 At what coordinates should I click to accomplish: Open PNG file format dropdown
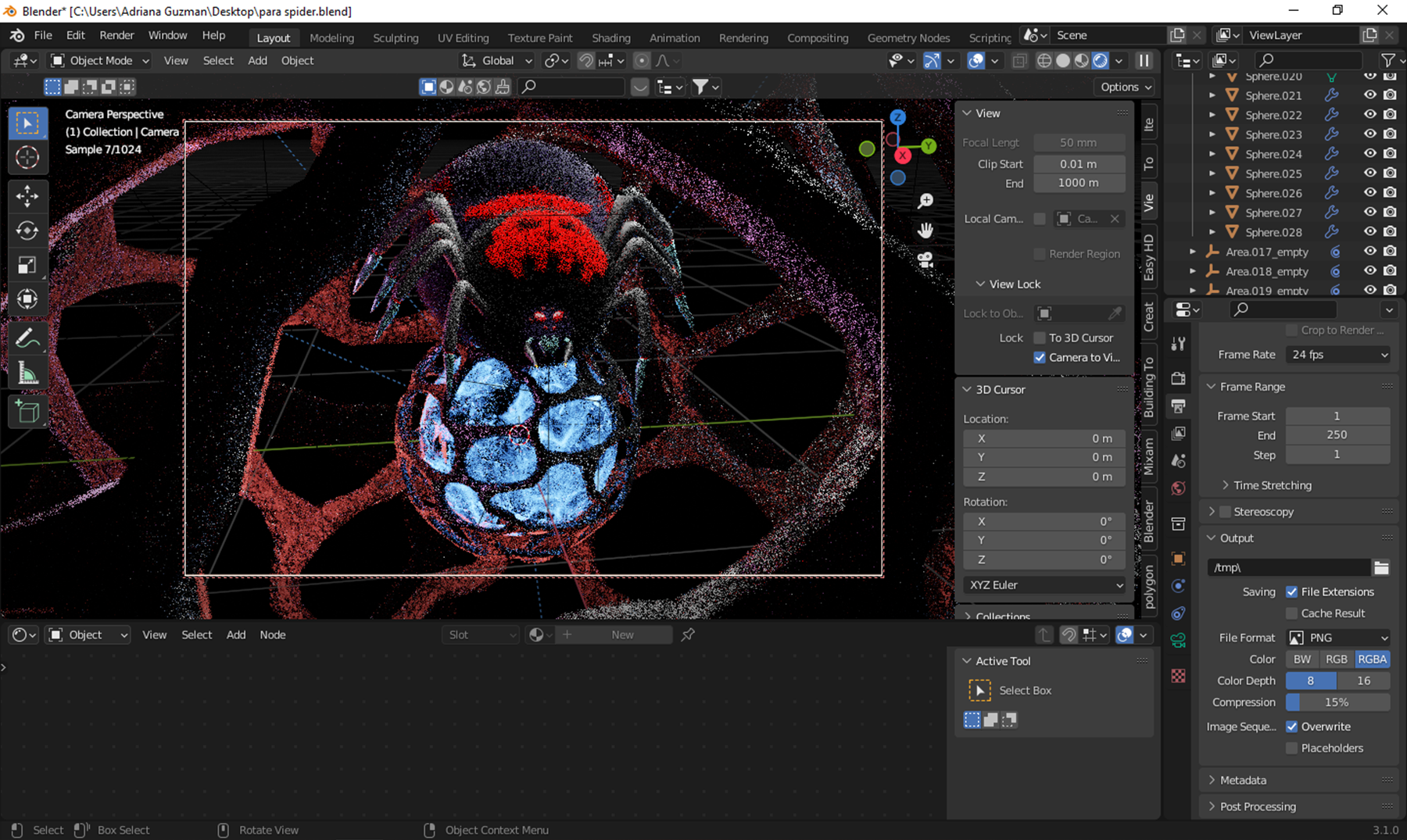point(1338,638)
